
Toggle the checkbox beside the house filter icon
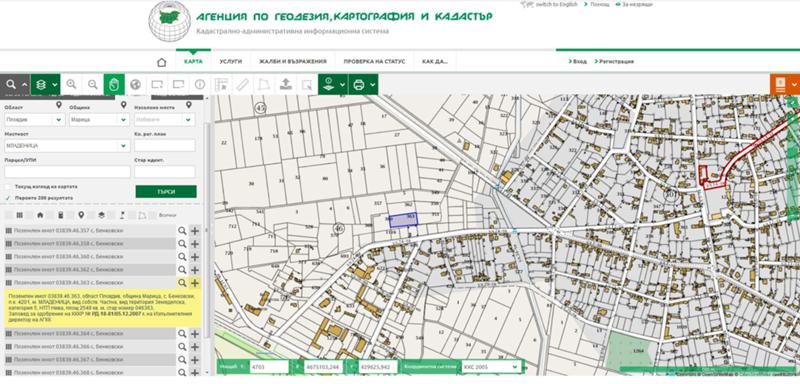coord(30,215)
